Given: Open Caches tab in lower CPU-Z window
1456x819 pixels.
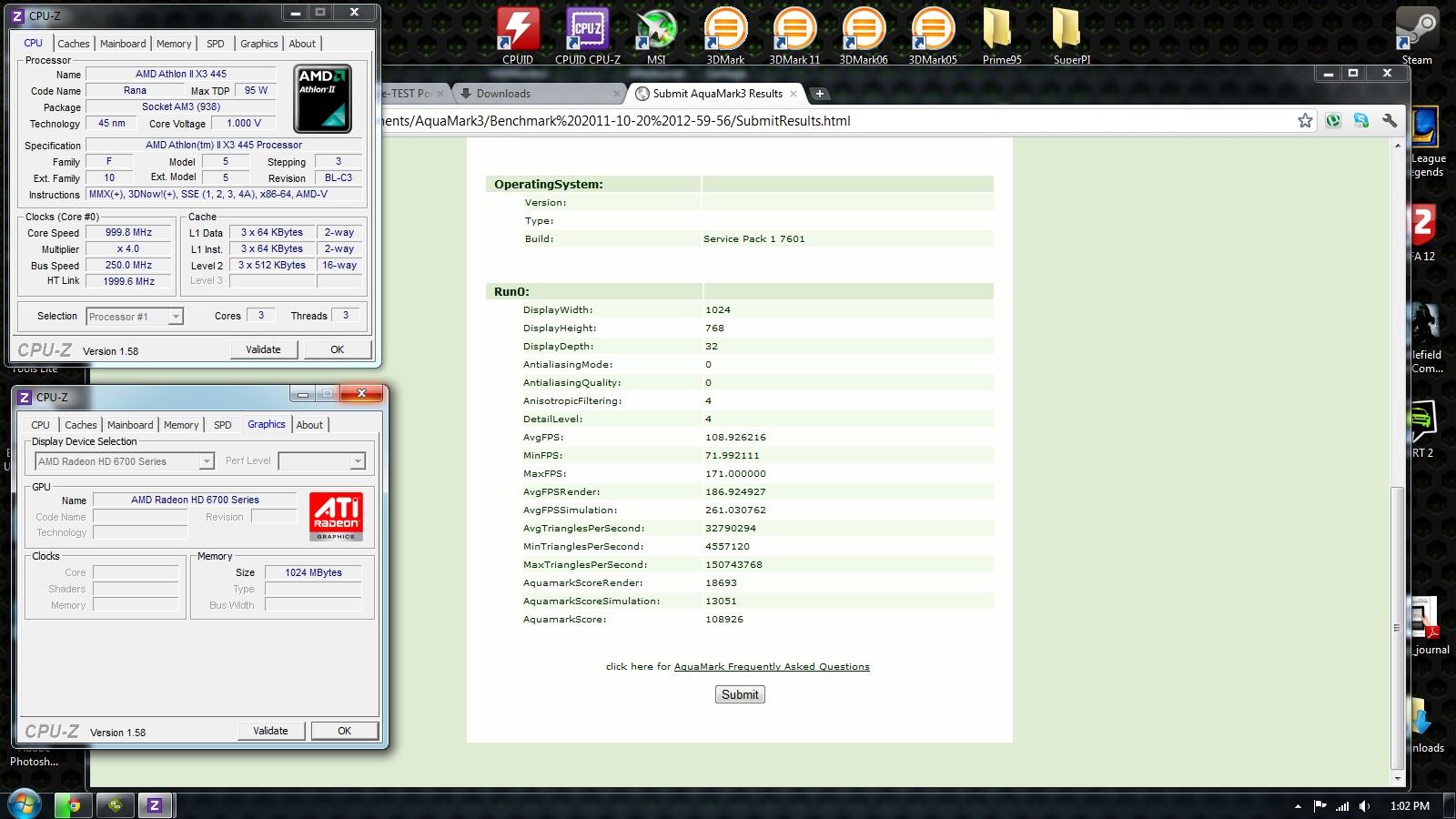Looking at the screenshot, I should click(81, 425).
